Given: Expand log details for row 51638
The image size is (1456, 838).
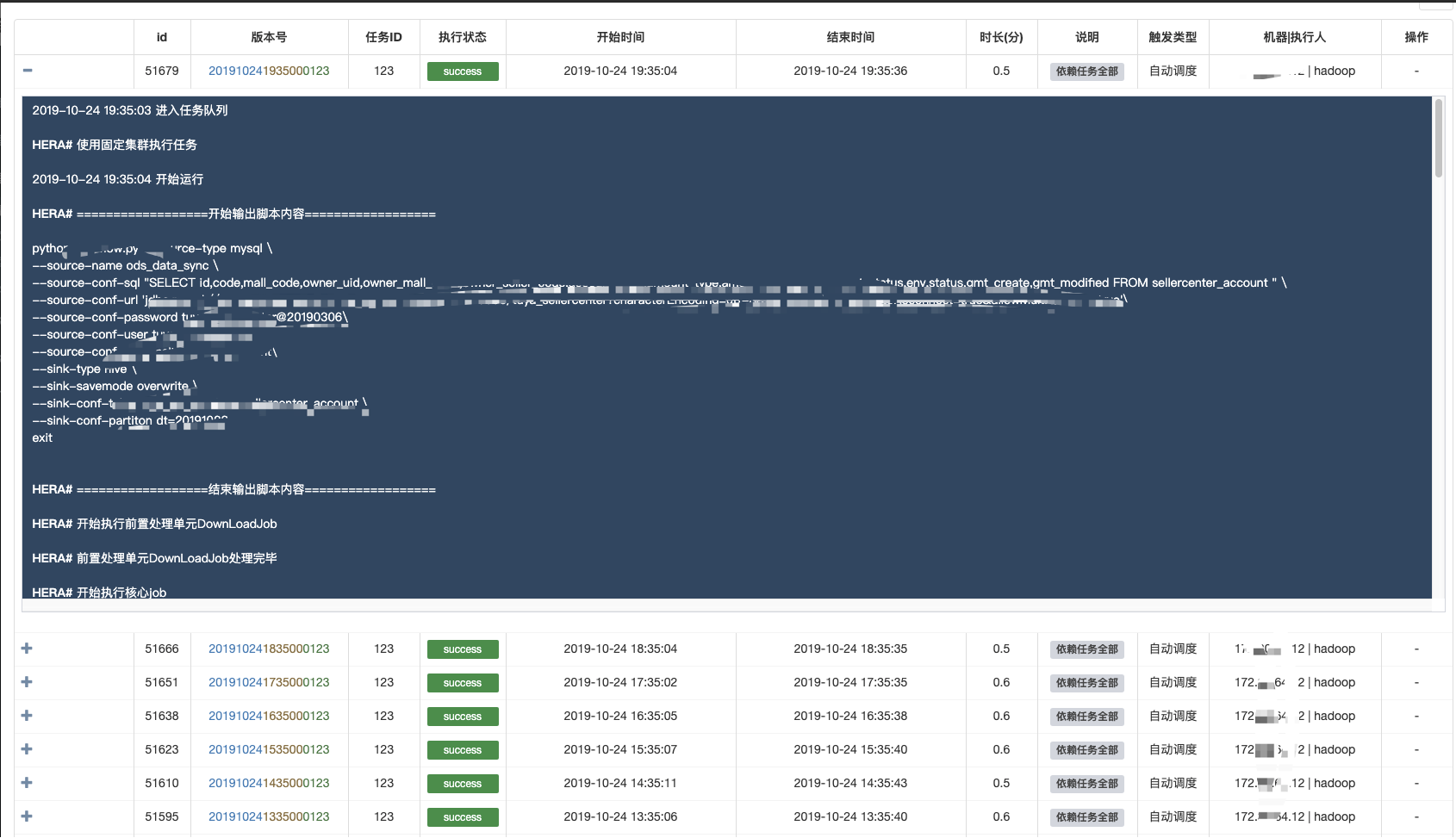Looking at the screenshot, I should 27,716.
